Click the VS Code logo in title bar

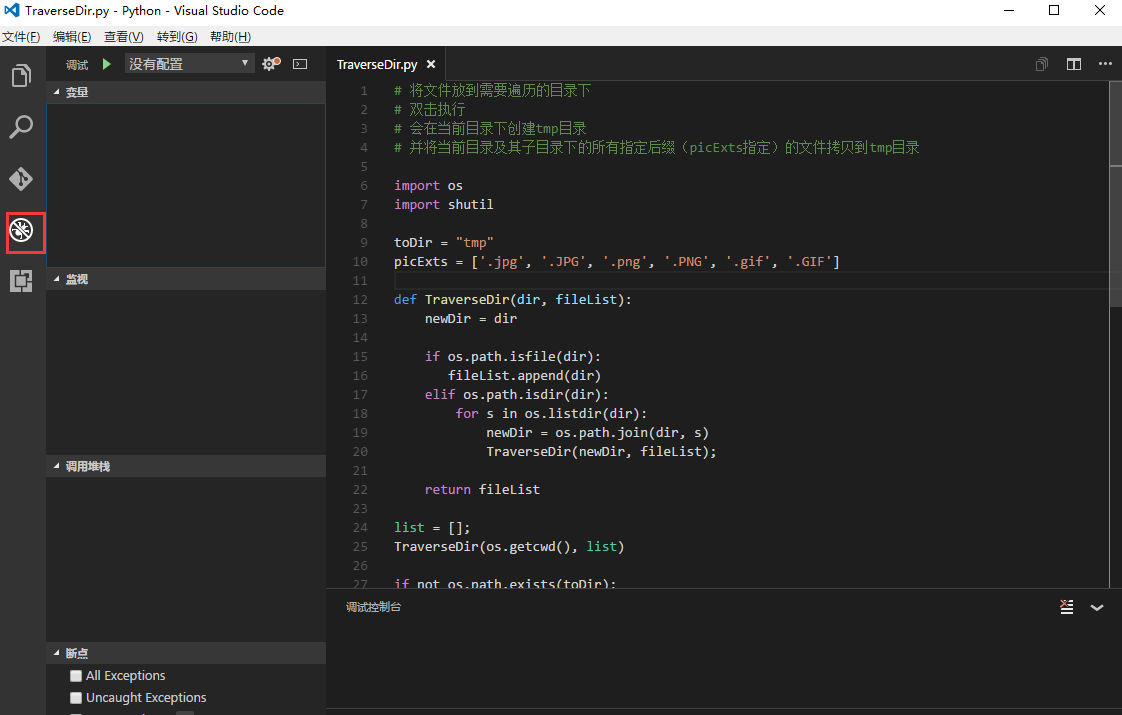pyautogui.click(x=11, y=10)
